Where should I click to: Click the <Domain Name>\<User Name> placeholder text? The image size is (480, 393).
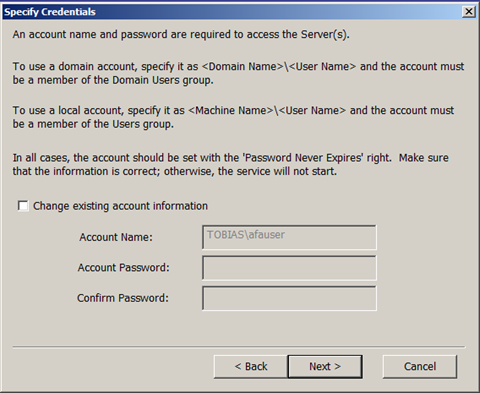(x=279, y=67)
